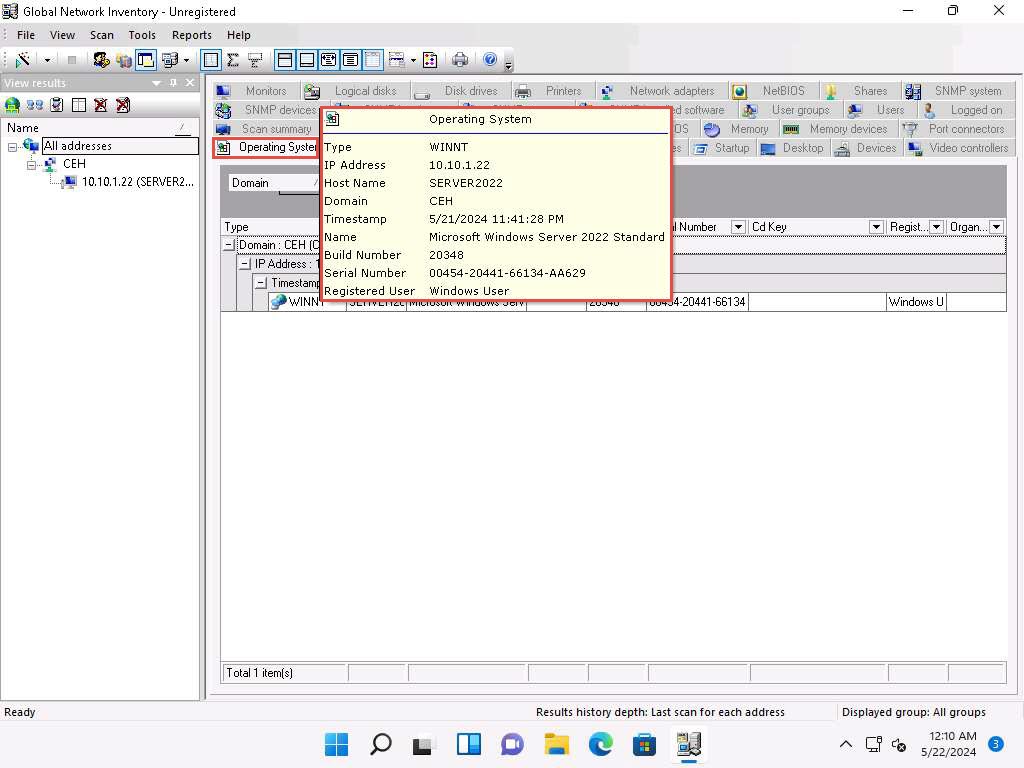The height and width of the screenshot is (768, 1024).
Task: Click the blue help question mark icon
Action: (490, 60)
